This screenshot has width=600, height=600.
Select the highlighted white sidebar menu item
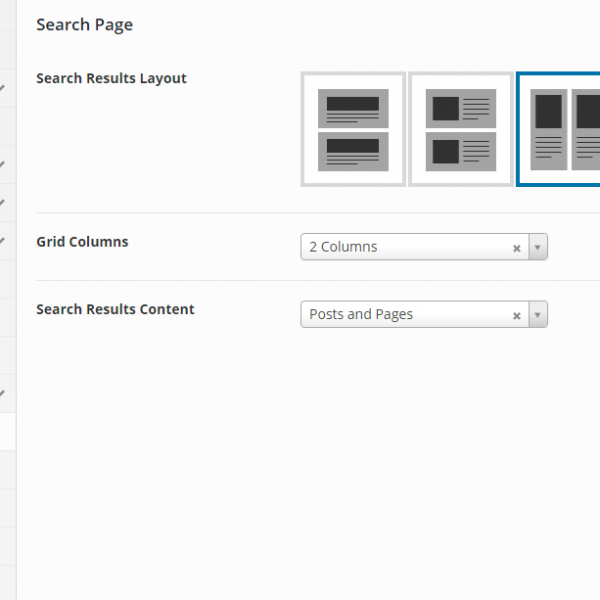tap(7, 432)
